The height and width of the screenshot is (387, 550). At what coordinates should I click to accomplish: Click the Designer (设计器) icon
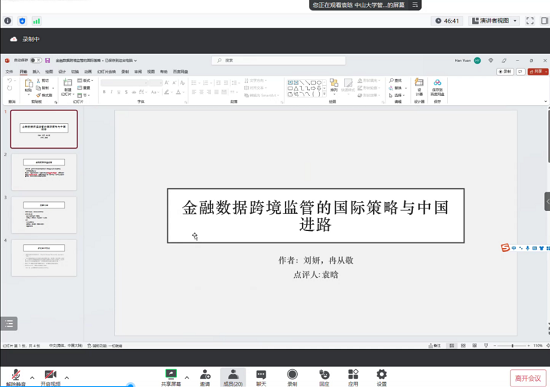419,87
